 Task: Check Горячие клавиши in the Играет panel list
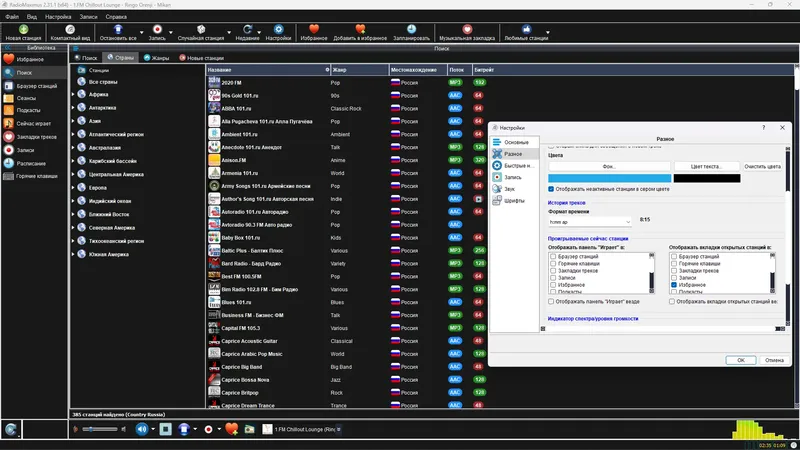tap(553, 264)
